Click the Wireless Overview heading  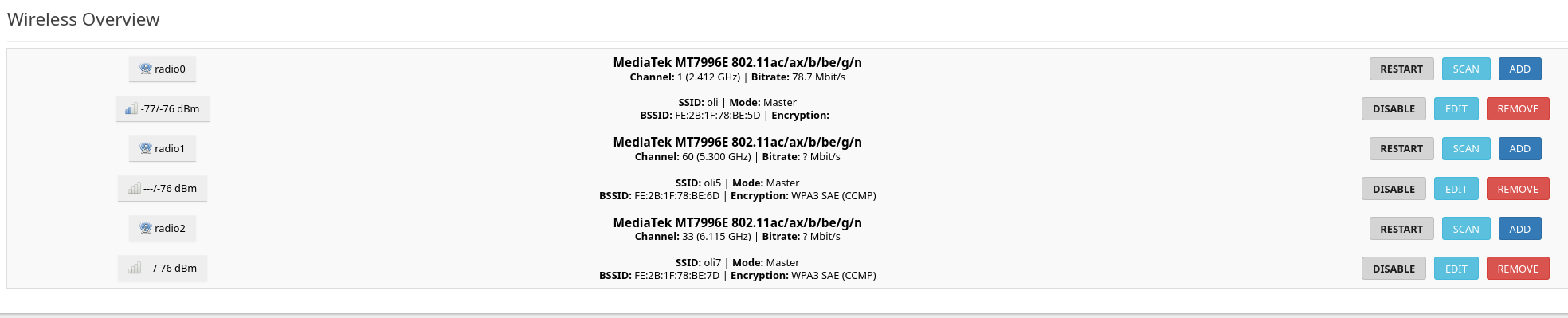point(84,19)
